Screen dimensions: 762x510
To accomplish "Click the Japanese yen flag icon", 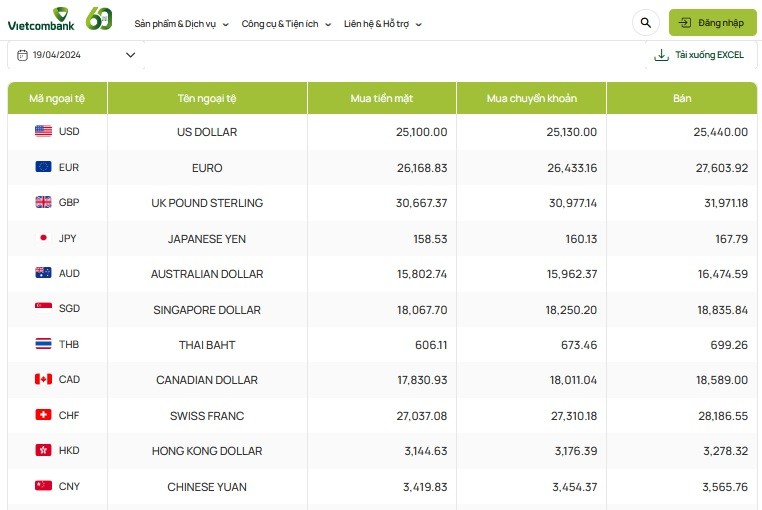I will [x=43, y=238].
